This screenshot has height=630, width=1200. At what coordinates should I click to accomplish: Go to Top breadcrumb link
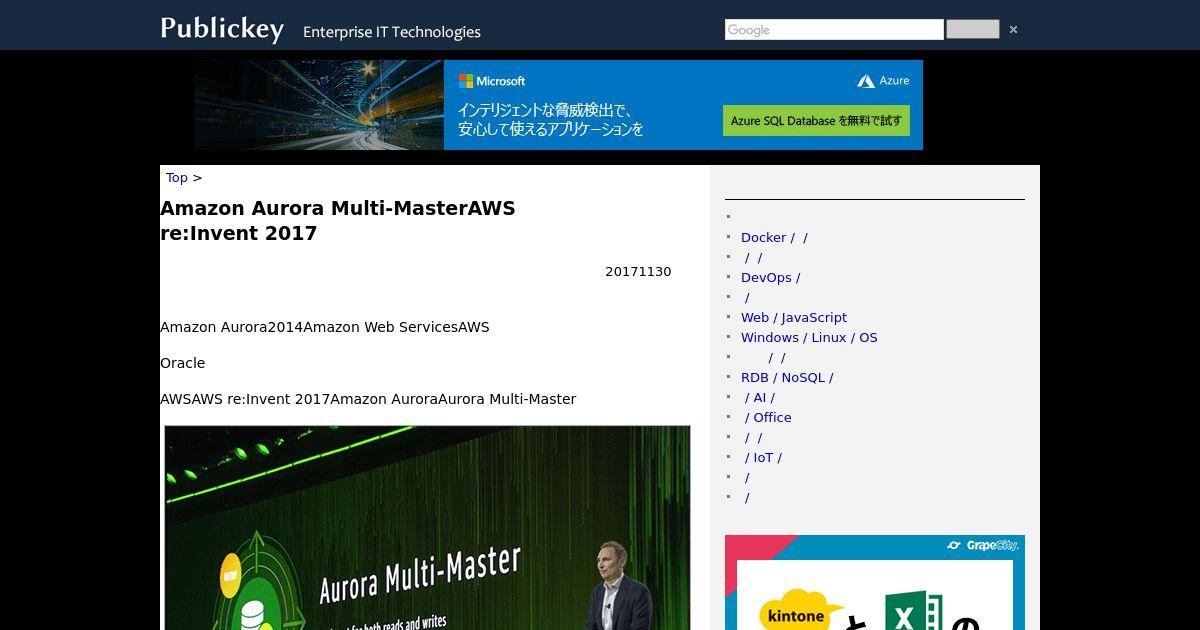177,178
